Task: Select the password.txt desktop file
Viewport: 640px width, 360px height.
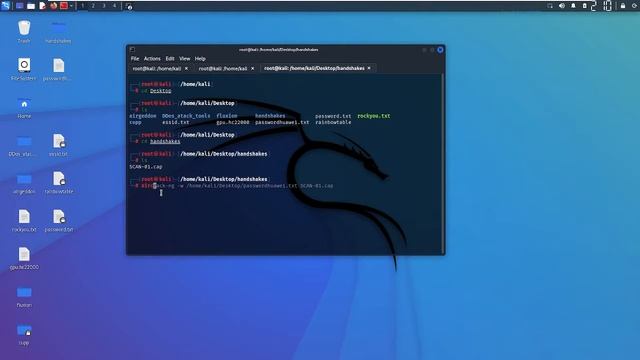Action: tap(58, 221)
